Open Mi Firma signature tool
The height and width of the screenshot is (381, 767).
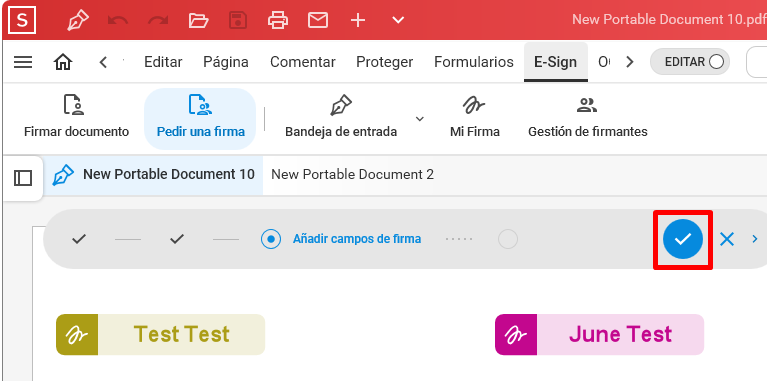(474, 117)
